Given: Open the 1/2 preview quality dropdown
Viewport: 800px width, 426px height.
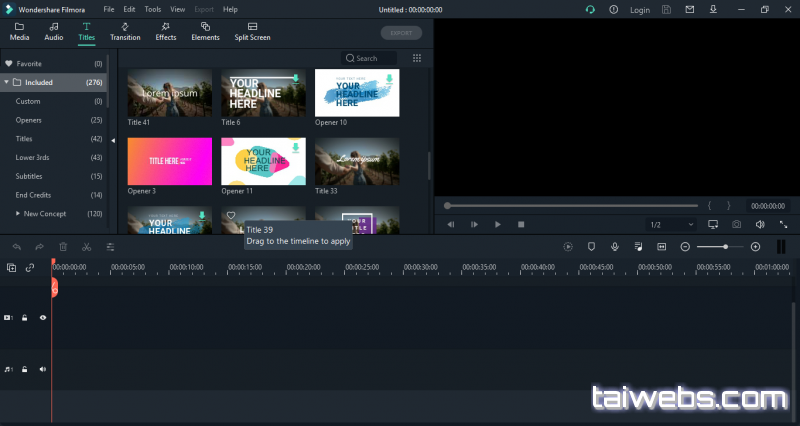Looking at the screenshot, I should coord(670,225).
